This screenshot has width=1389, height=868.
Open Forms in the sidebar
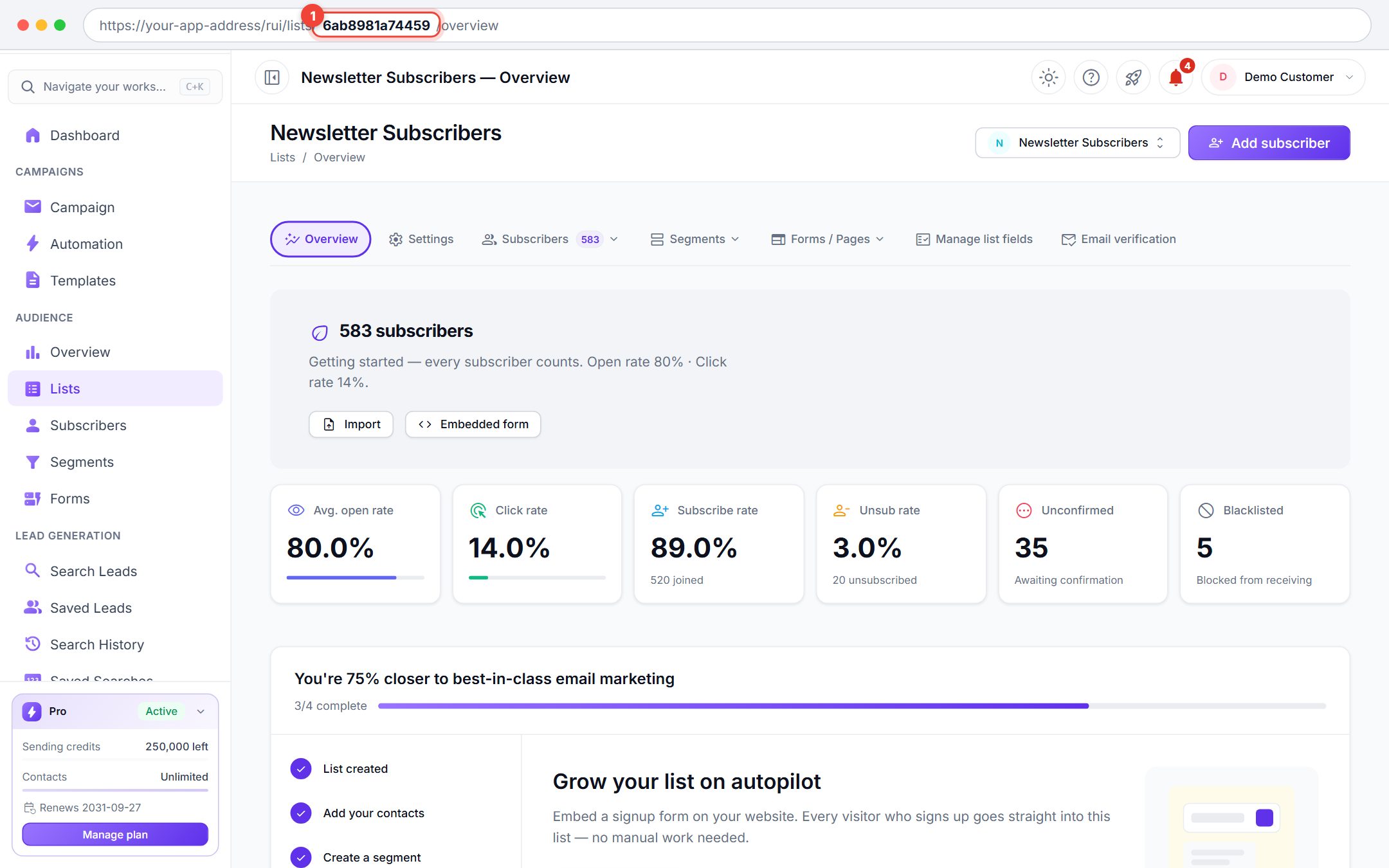[115, 499]
